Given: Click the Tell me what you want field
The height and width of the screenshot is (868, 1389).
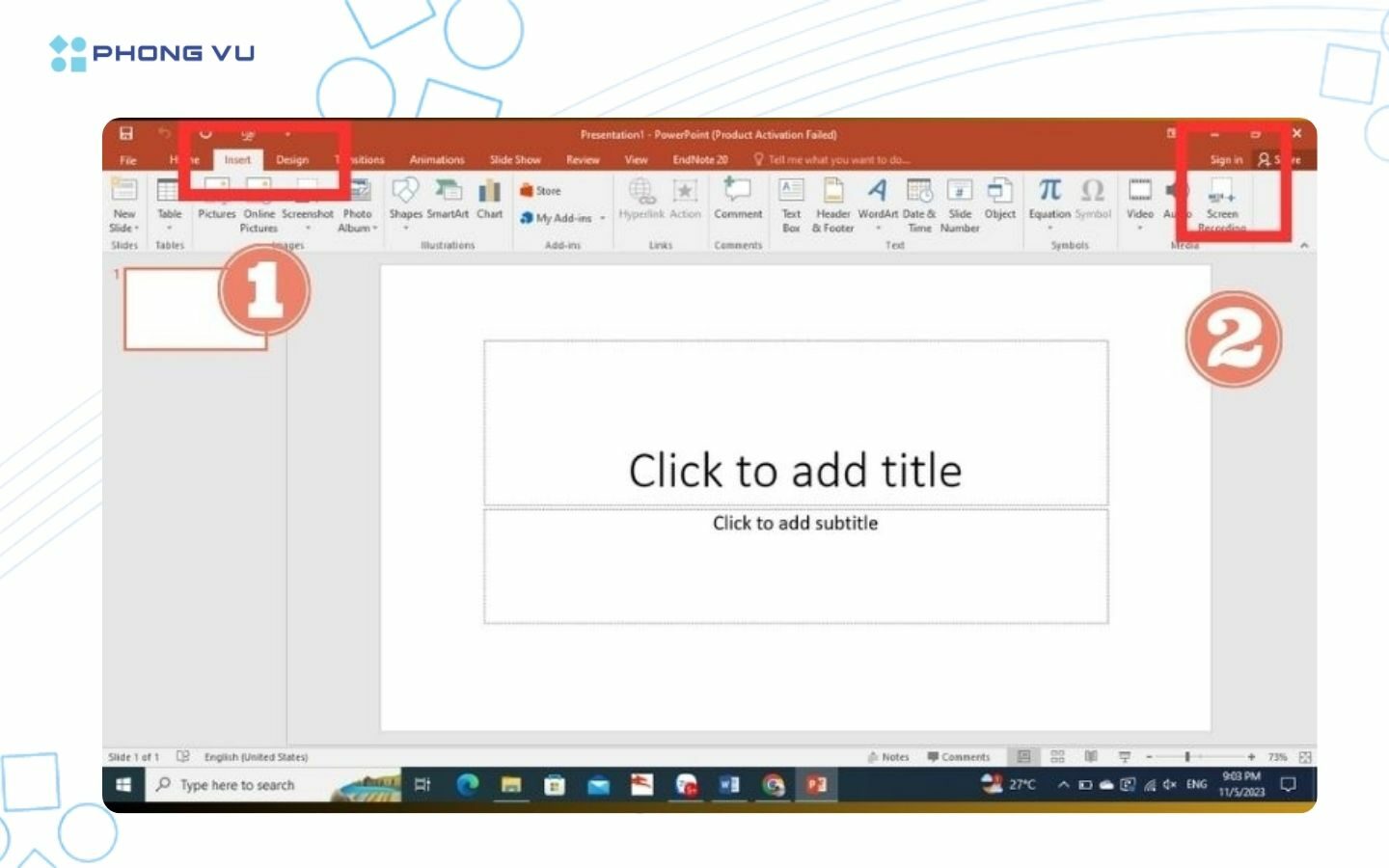Looking at the screenshot, I should [831, 160].
